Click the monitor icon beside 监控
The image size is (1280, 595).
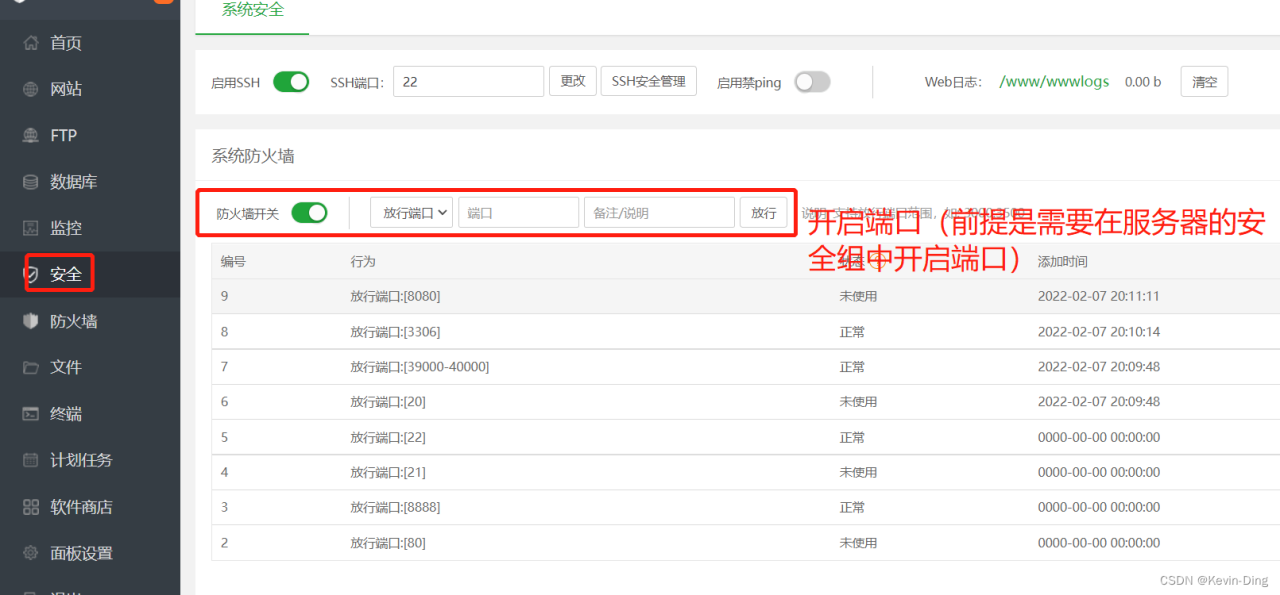pos(31,228)
